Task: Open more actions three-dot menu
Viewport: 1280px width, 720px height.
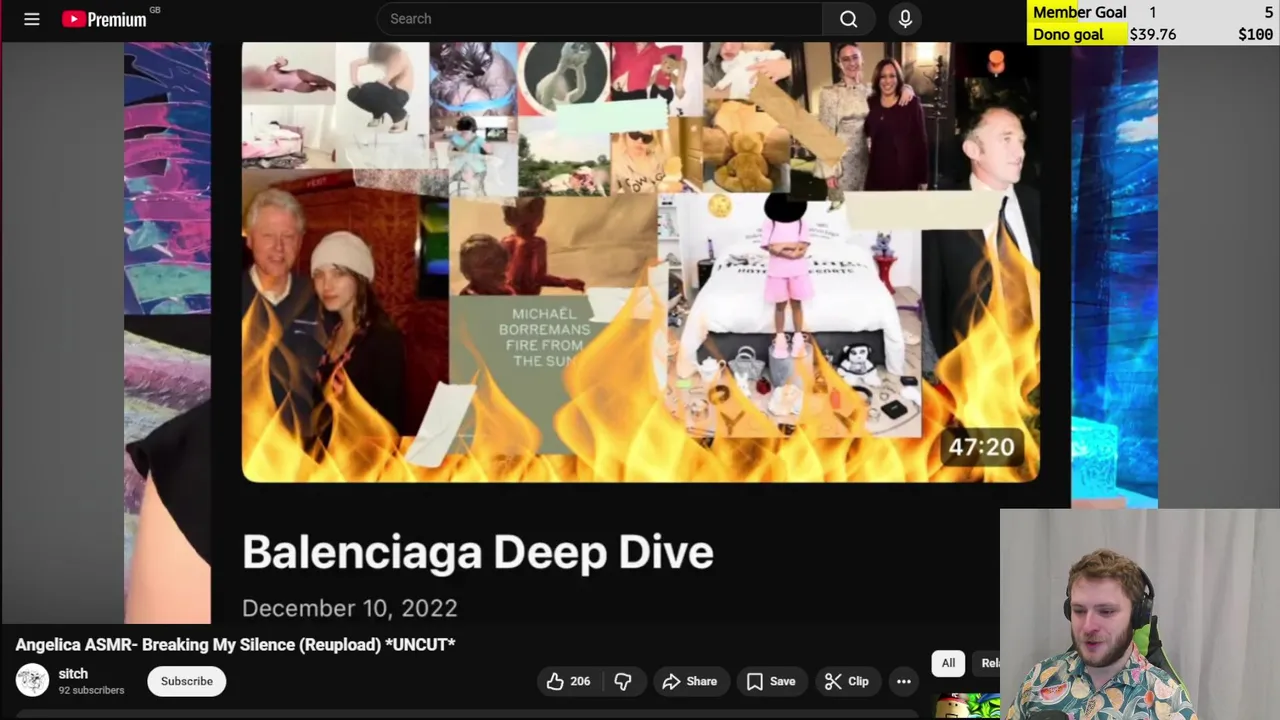Action: click(903, 681)
